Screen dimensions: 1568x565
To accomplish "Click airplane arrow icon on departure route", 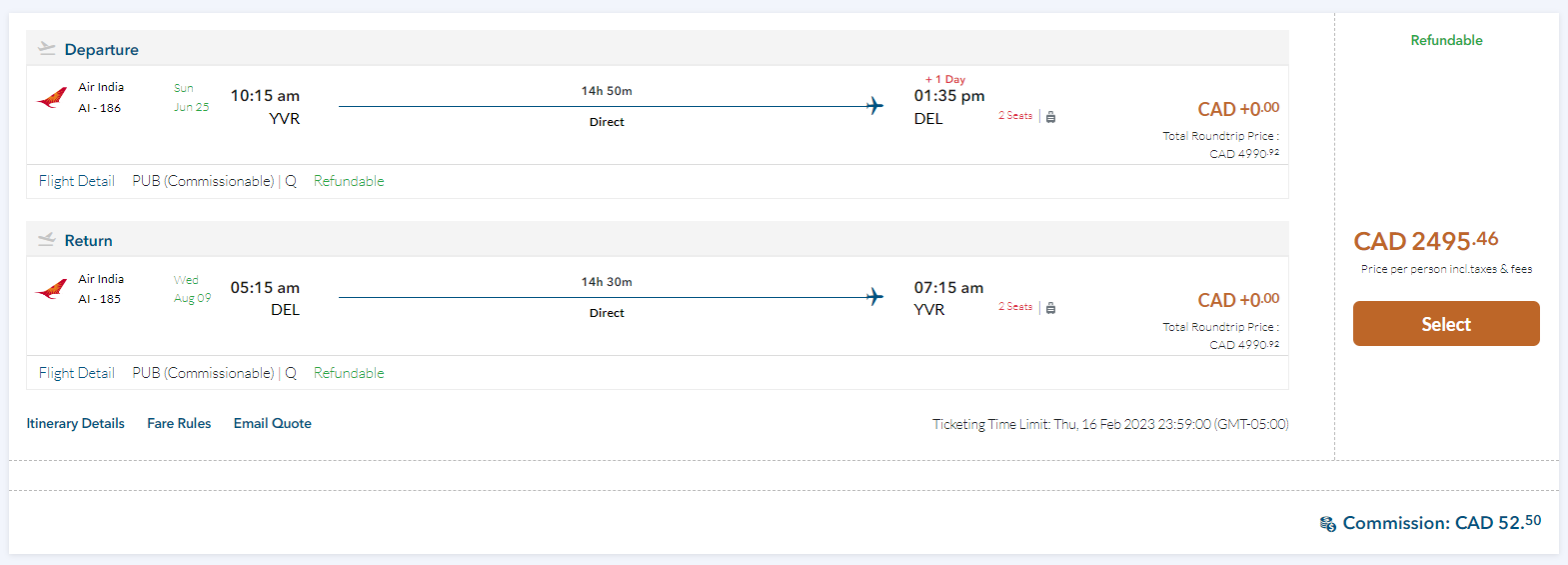I will pos(874,106).
